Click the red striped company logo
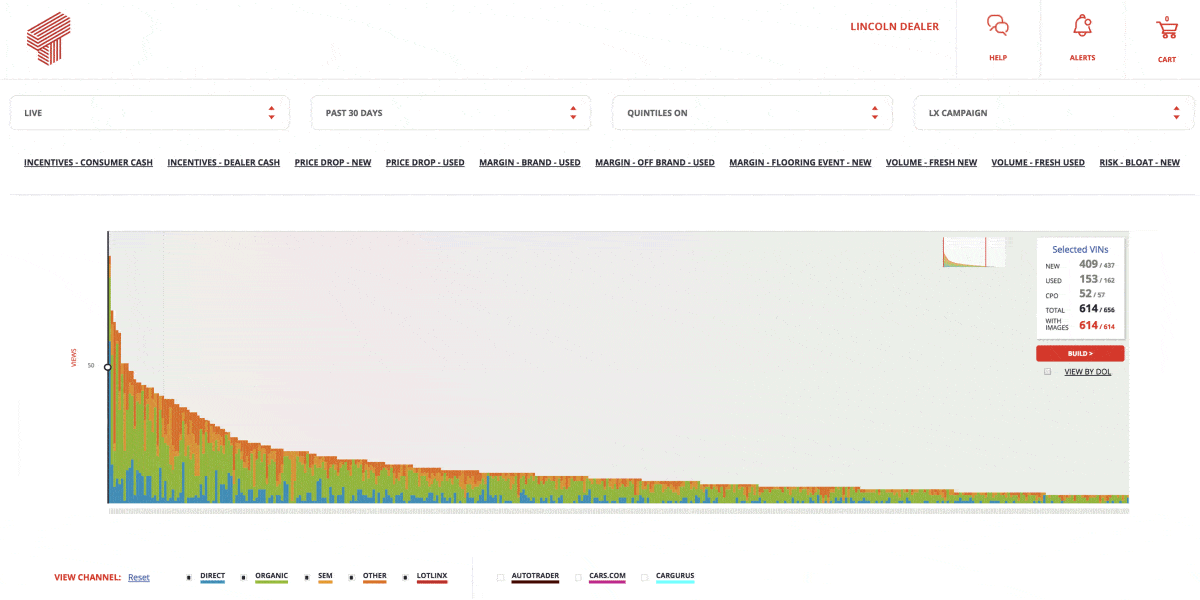 tap(49, 39)
